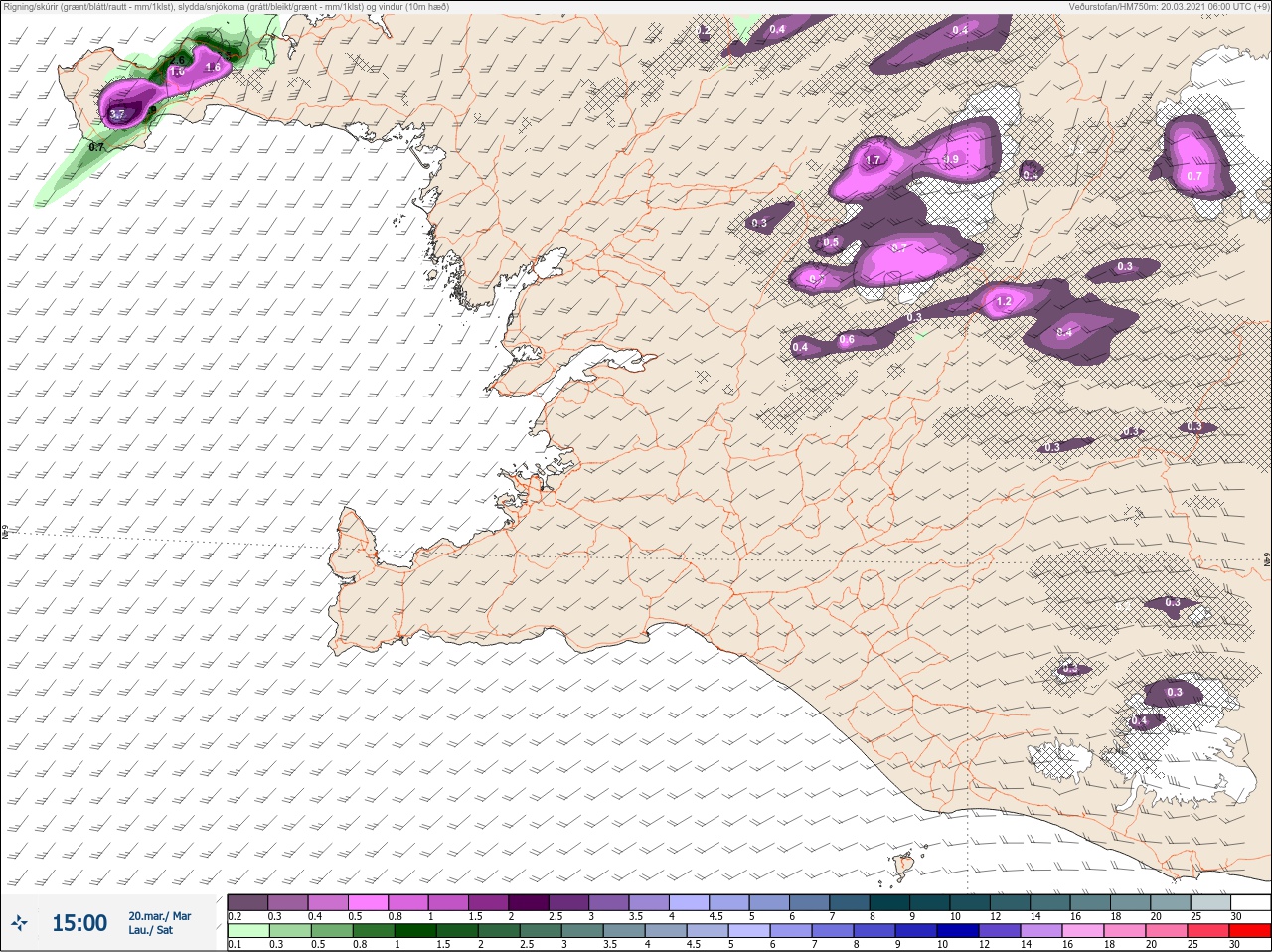Click the 0.7 value inside the pink blob

click(1194, 176)
